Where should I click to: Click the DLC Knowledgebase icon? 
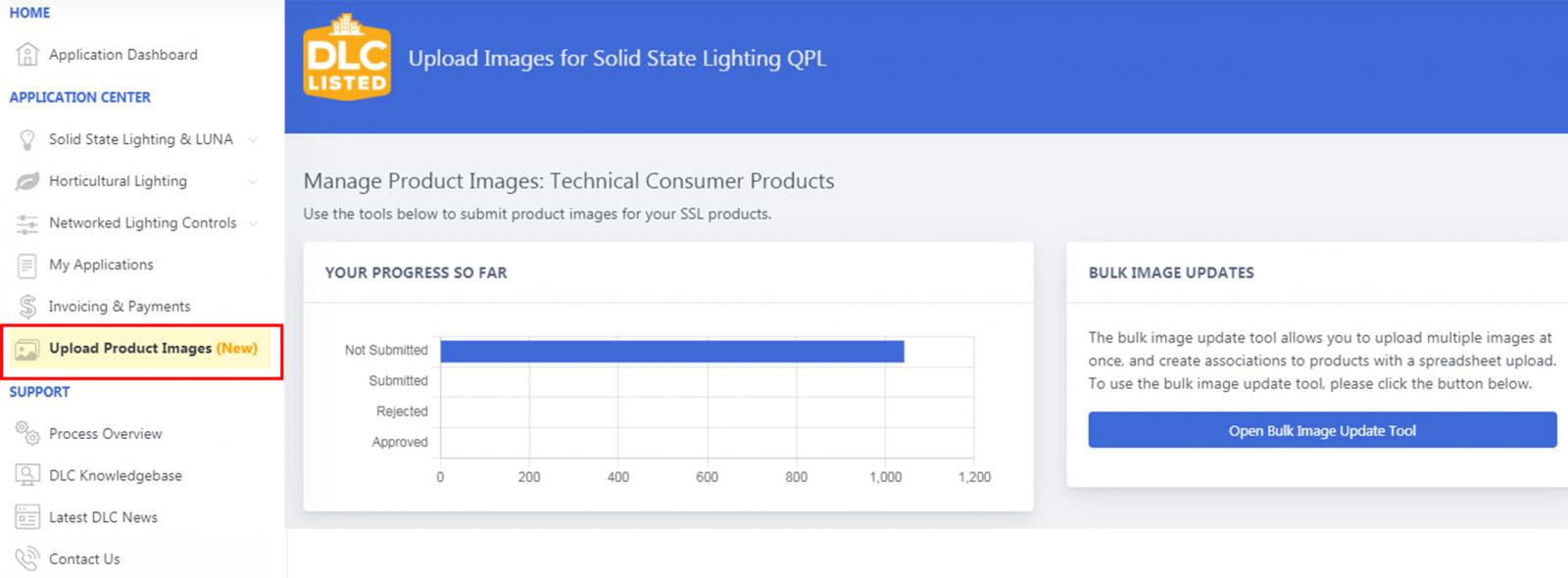point(27,475)
